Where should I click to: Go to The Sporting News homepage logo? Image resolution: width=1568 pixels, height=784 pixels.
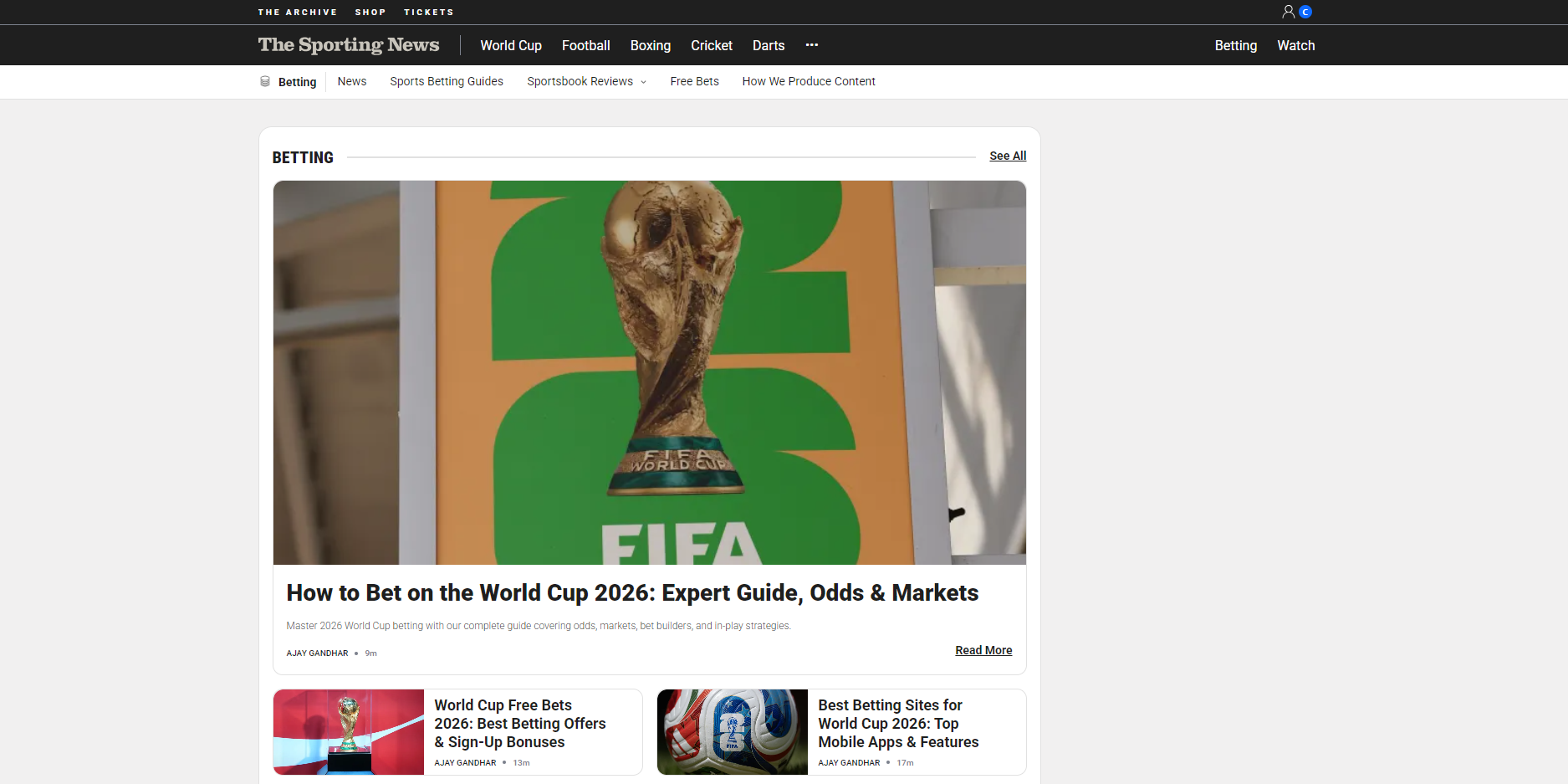pos(349,45)
